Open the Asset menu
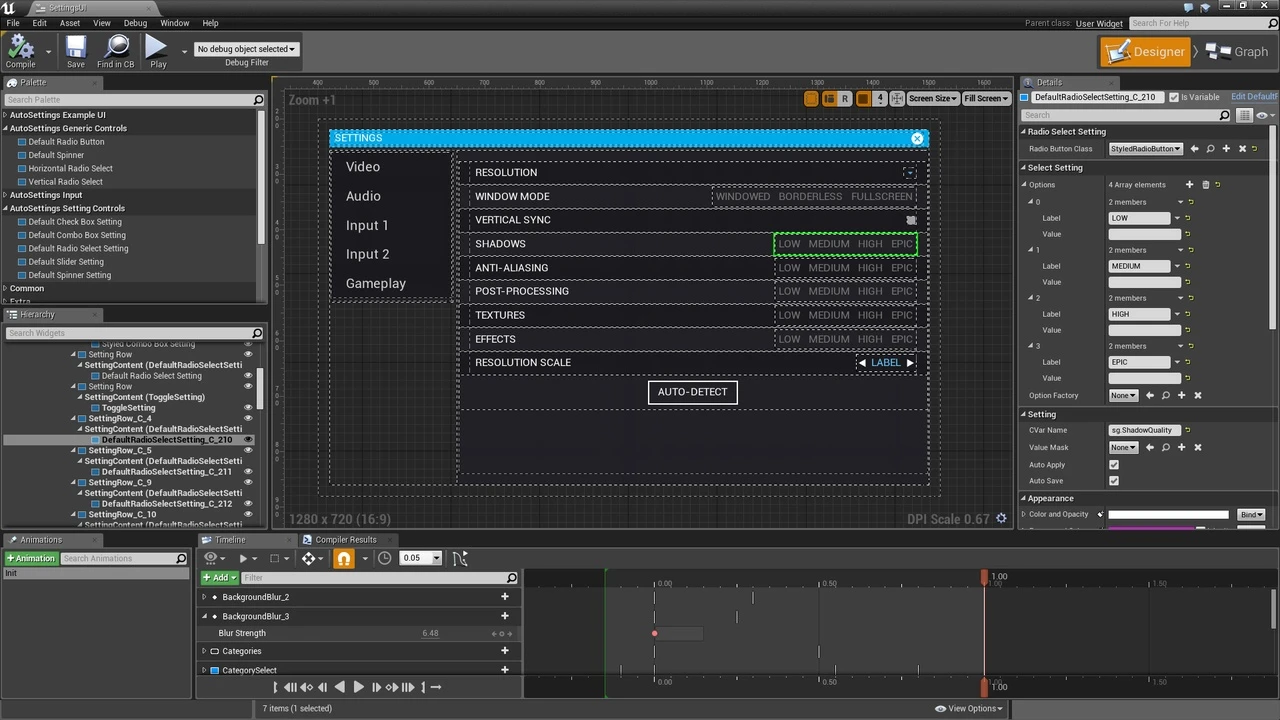 [x=70, y=23]
